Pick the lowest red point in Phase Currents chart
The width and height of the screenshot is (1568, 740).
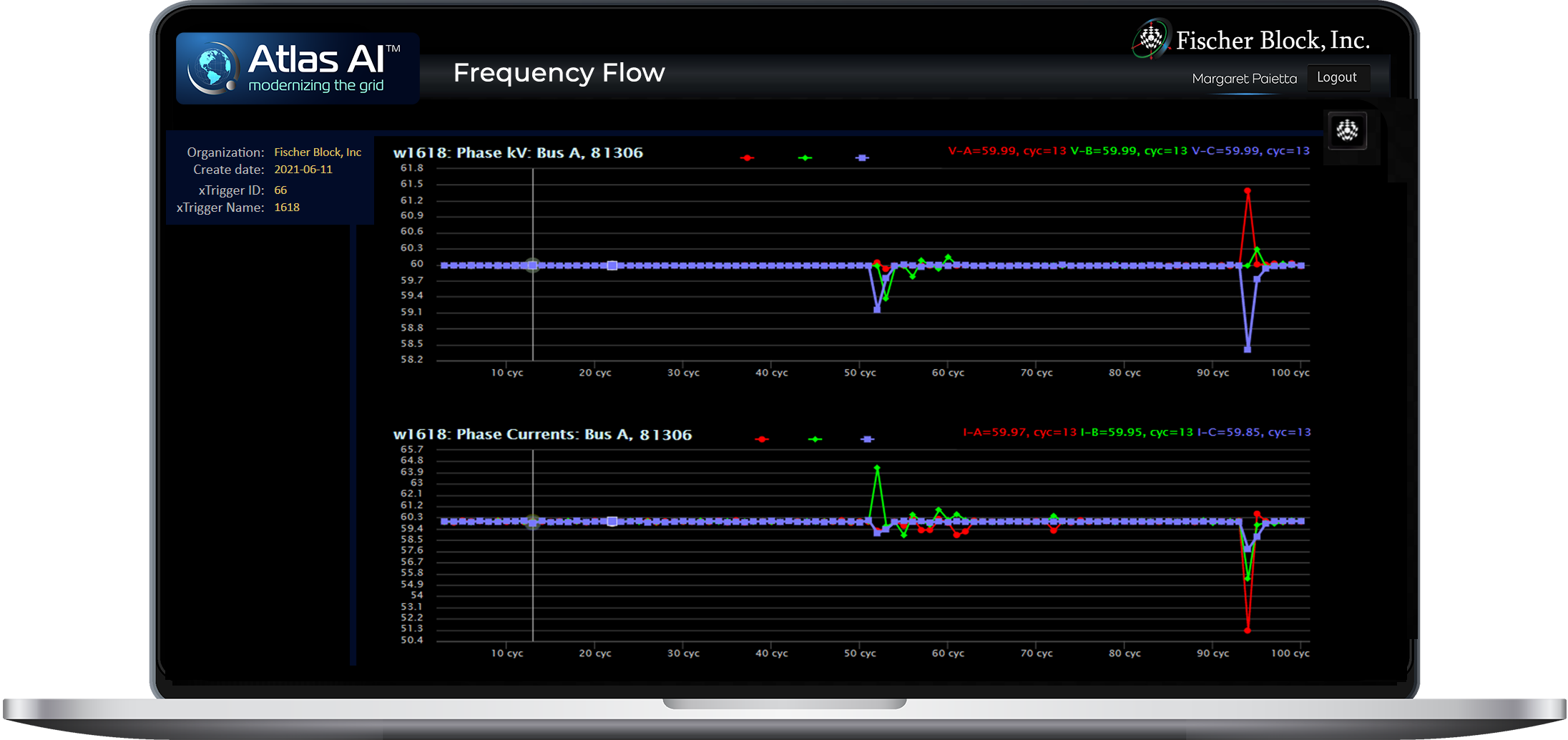click(1248, 630)
